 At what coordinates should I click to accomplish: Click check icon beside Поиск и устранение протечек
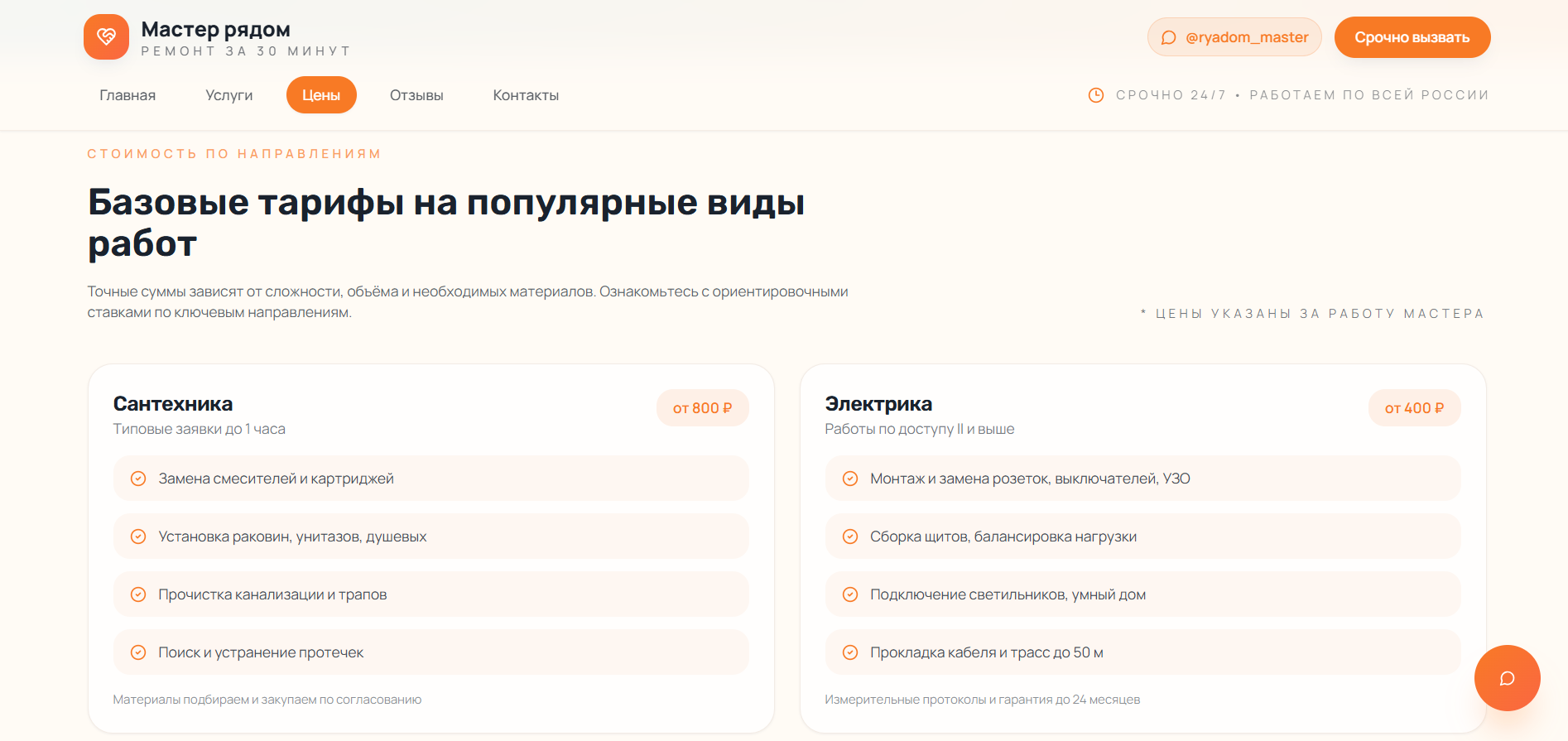click(x=138, y=652)
